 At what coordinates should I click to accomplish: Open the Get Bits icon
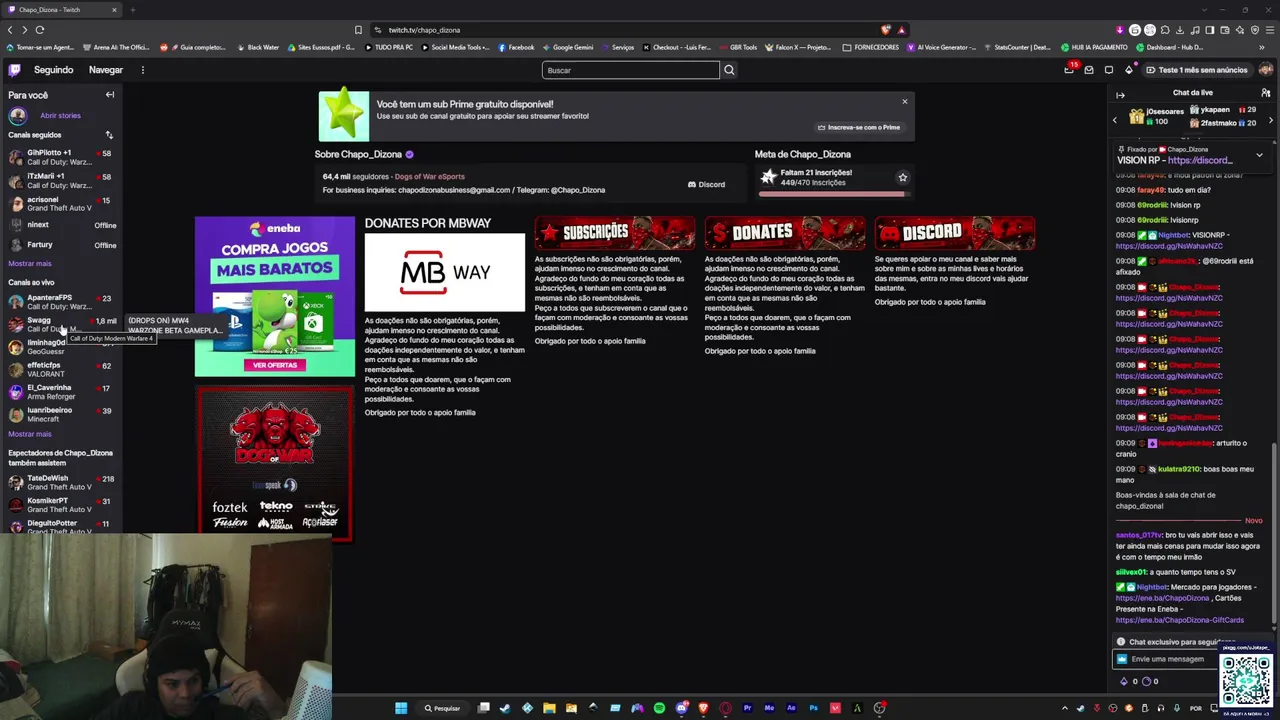[1129, 70]
